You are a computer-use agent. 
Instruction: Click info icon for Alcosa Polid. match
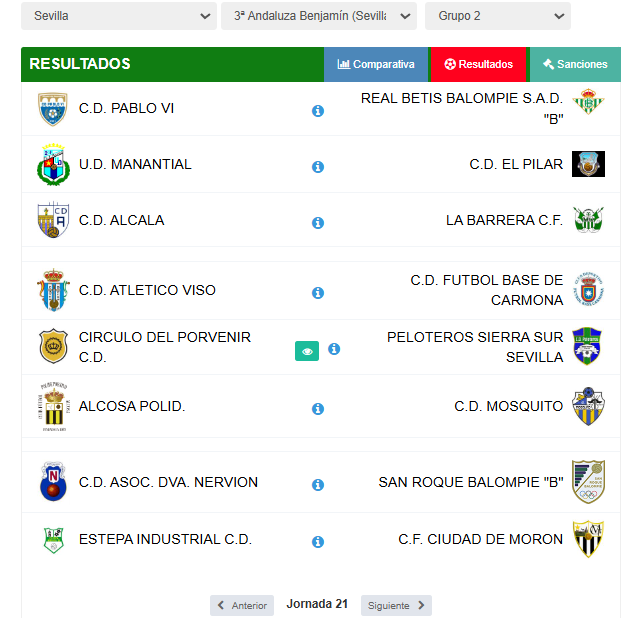[318, 409]
